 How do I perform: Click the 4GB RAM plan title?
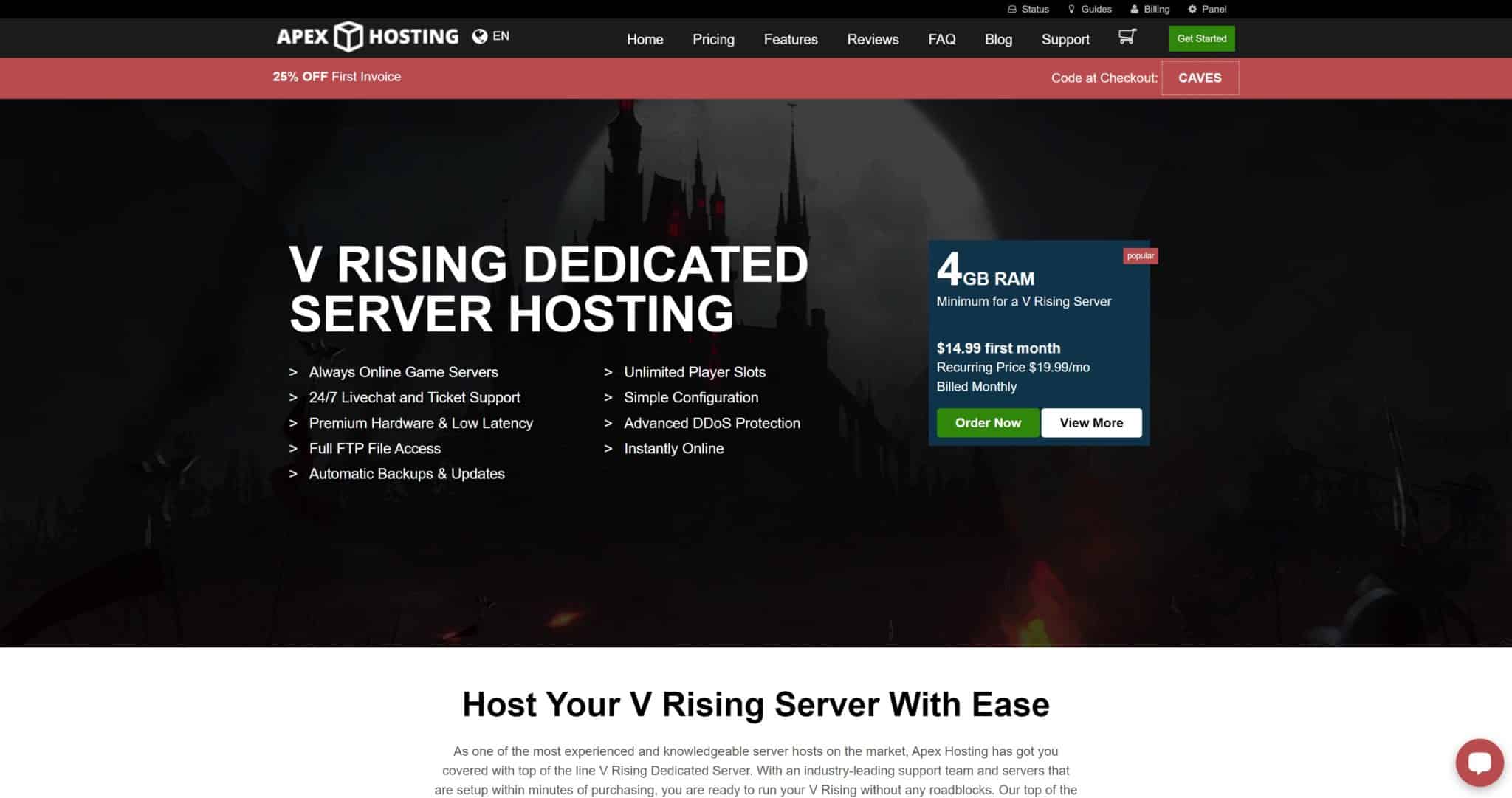tap(986, 270)
